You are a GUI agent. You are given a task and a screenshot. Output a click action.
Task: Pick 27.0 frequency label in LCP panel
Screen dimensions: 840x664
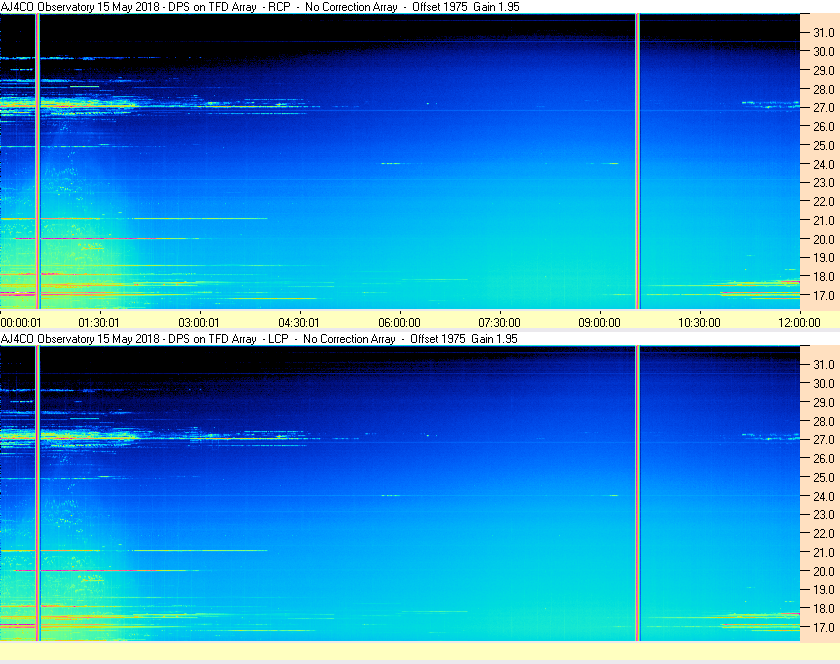click(x=824, y=439)
